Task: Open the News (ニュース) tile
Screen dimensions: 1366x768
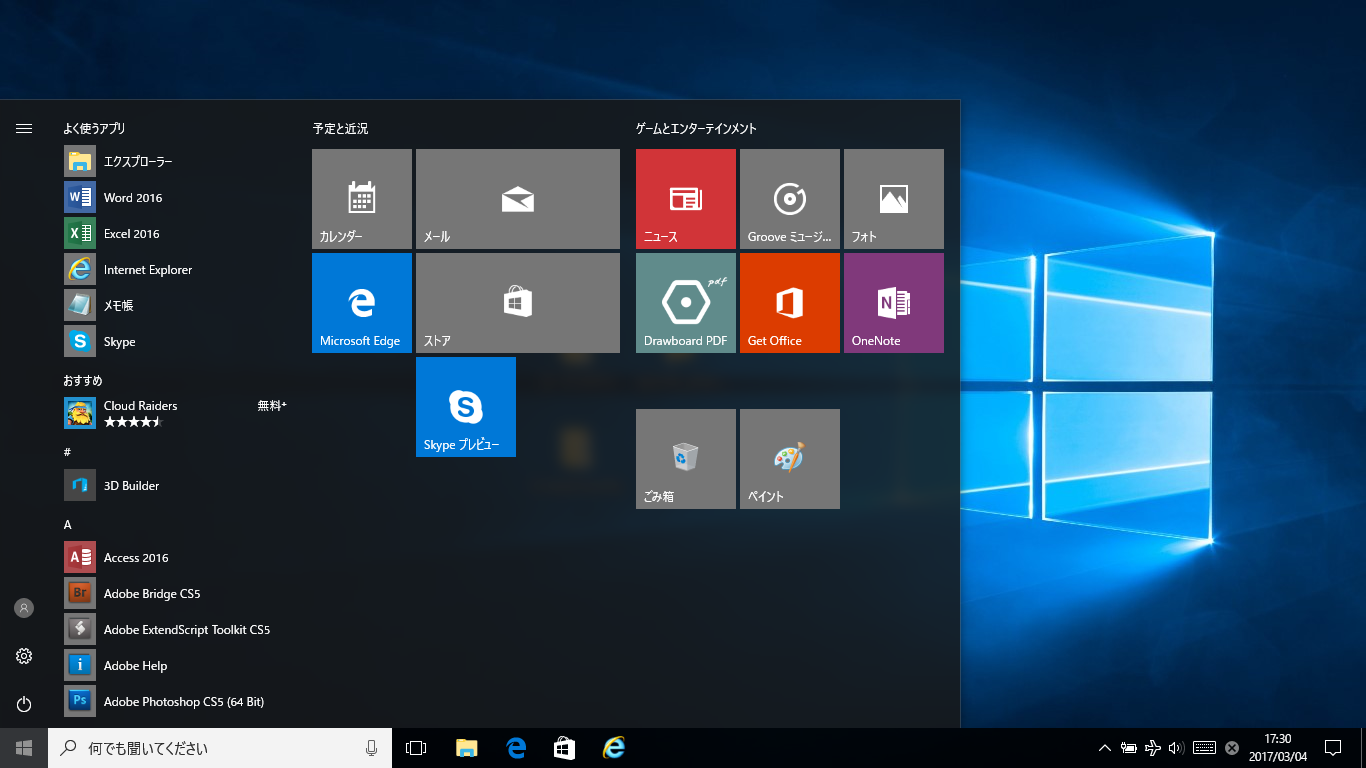Action: (686, 199)
